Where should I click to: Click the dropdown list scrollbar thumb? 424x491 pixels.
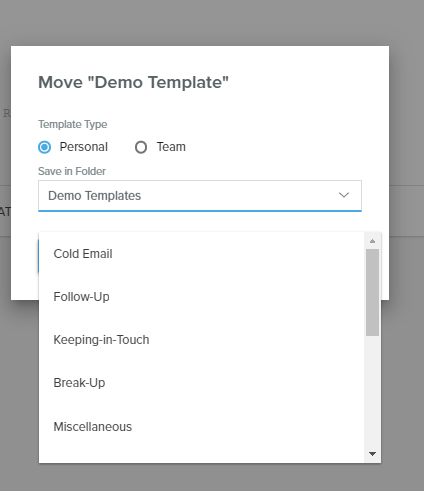coord(372,292)
